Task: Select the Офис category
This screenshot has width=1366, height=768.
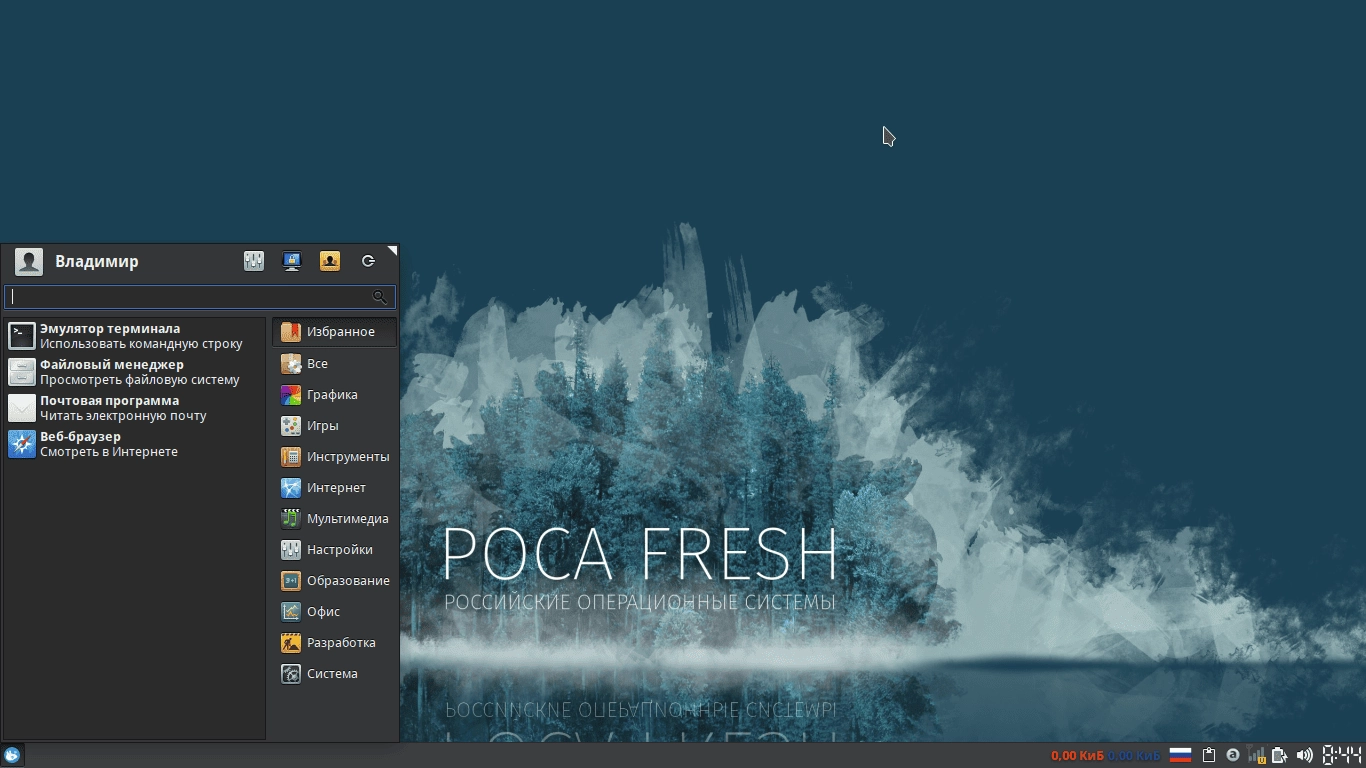Action: coord(334,611)
